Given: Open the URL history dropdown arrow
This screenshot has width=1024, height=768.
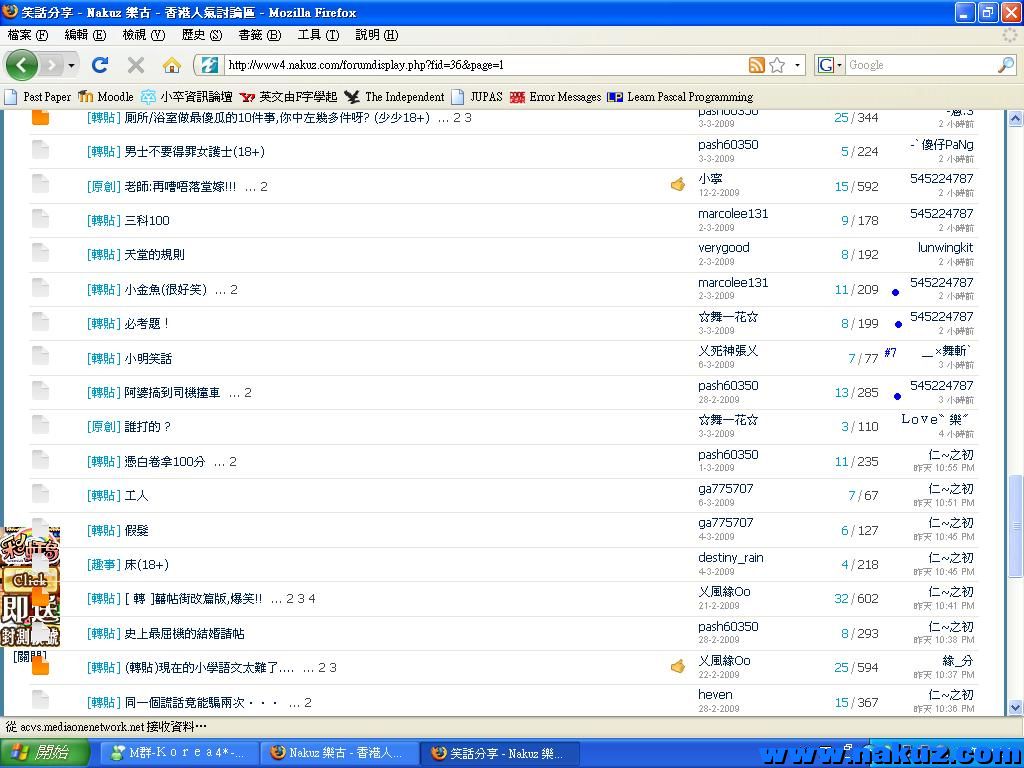Looking at the screenshot, I should coord(797,65).
